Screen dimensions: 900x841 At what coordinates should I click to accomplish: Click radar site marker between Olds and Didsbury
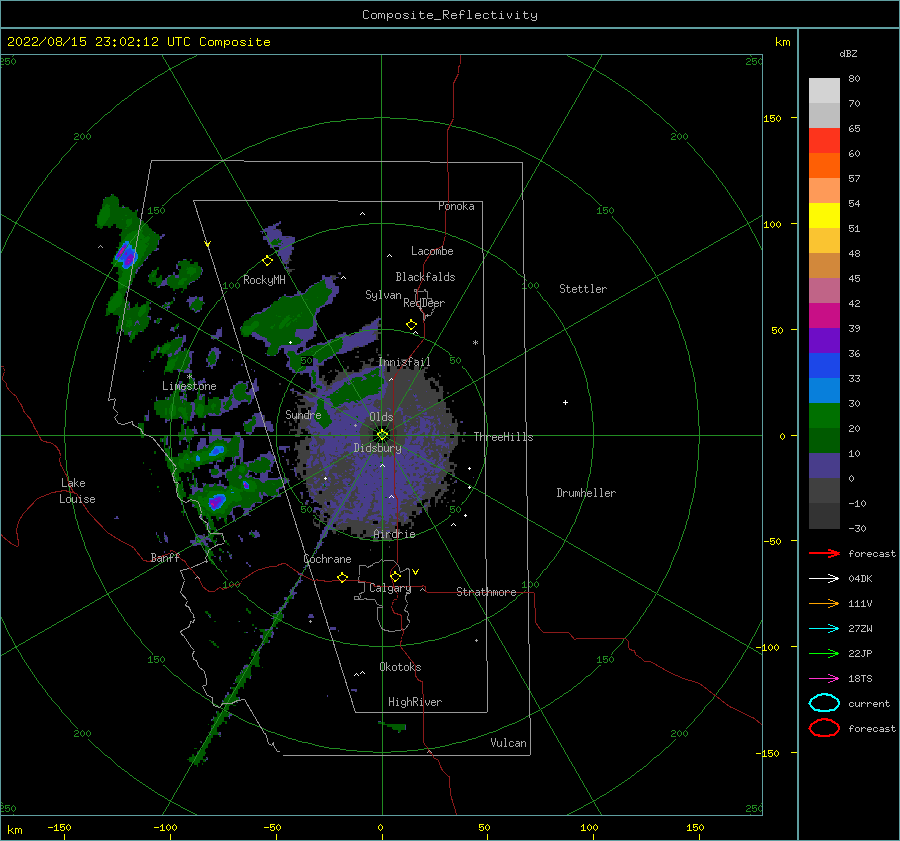point(382,435)
